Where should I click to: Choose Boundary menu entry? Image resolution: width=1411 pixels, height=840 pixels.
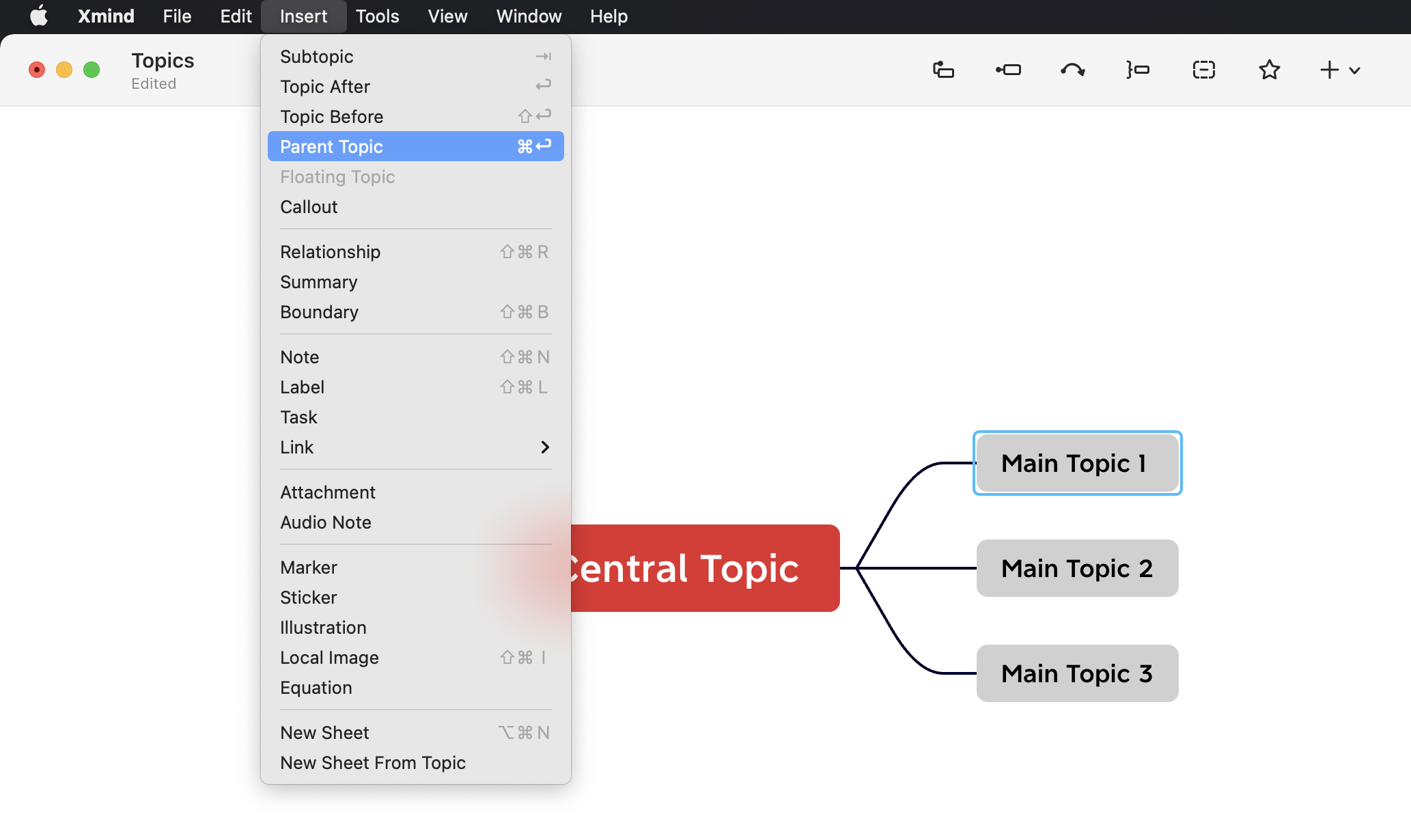click(x=415, y=312)
